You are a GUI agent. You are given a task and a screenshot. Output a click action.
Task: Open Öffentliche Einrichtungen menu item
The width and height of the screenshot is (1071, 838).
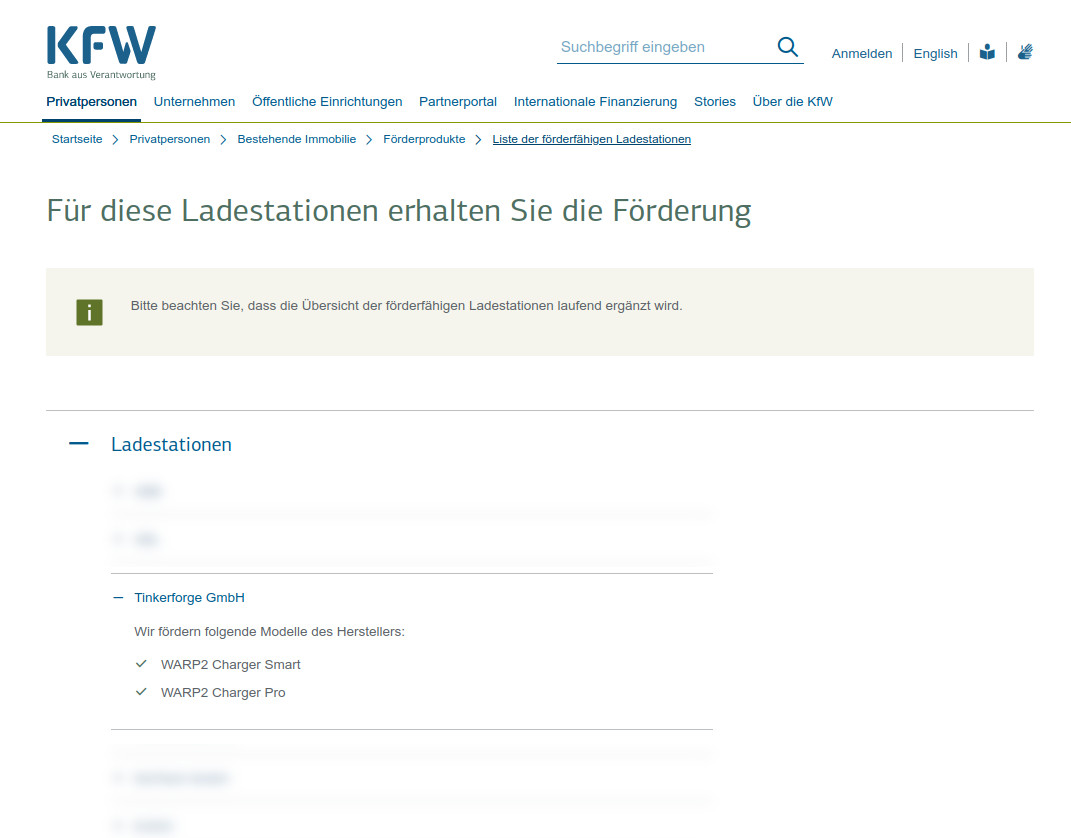pos(327,102)
